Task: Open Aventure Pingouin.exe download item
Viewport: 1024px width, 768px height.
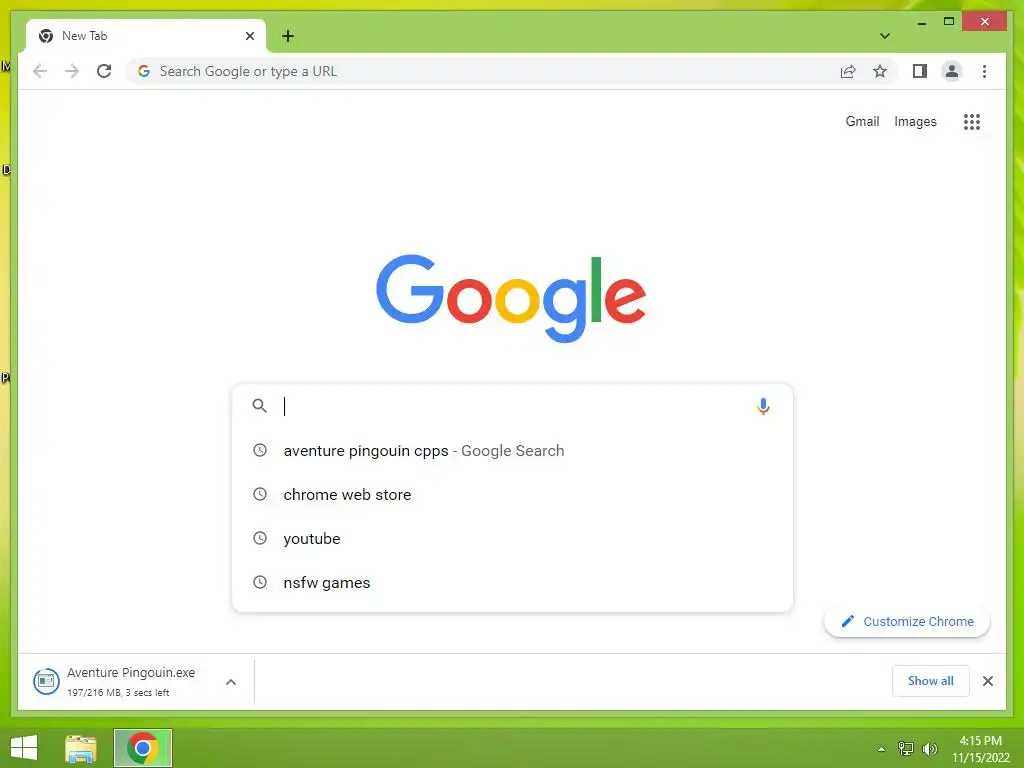Action: (131, 682)
